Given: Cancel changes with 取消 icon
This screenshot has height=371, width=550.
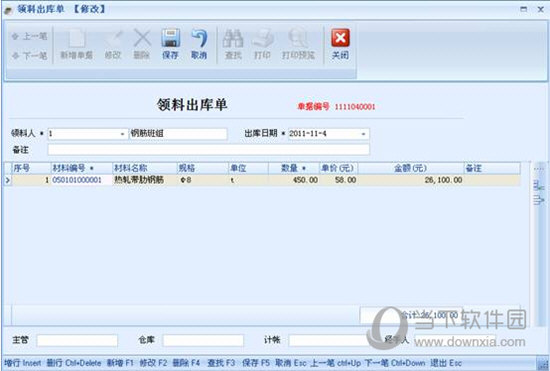Looking at the screenshot, I should 199,44.
